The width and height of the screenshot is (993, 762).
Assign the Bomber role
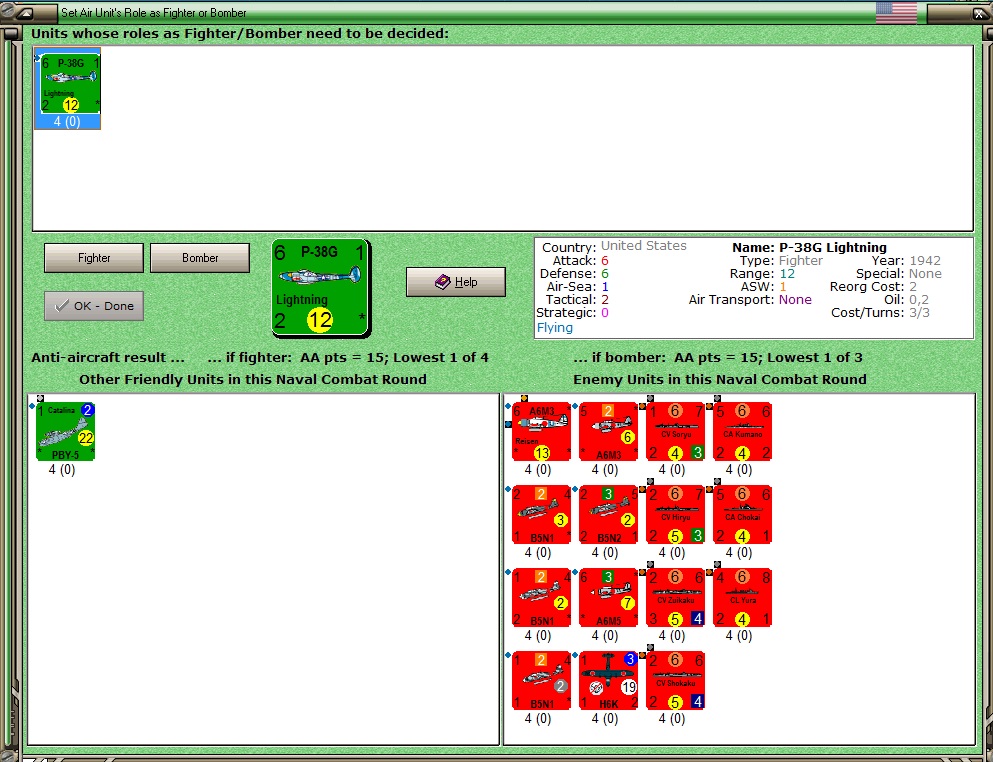click(x=200, y=258)
